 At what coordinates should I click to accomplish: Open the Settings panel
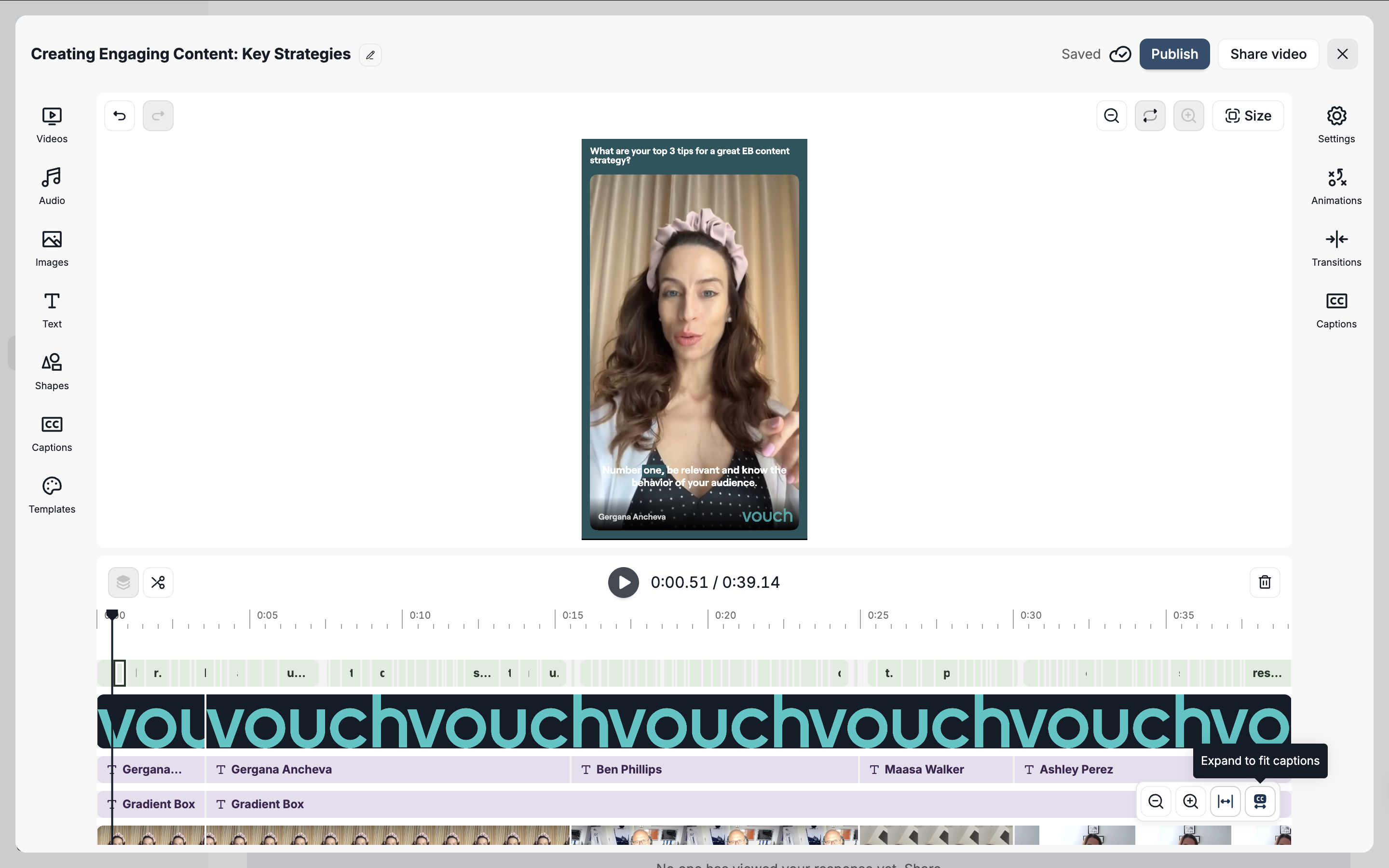(1335, 124)
